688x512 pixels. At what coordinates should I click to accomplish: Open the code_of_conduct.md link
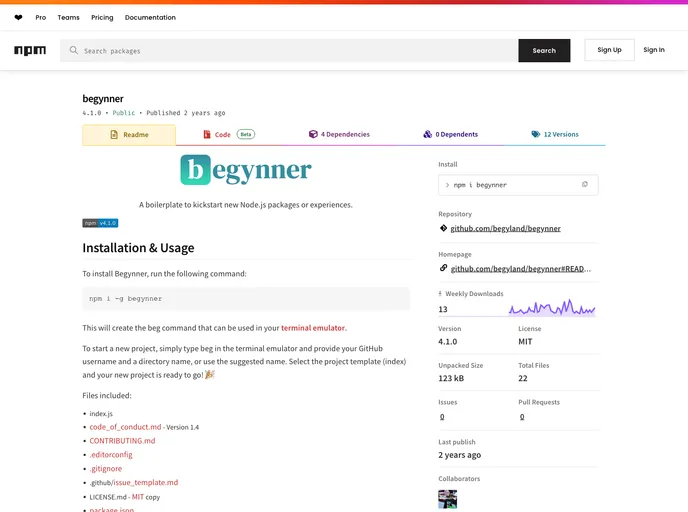click(125, 427)
